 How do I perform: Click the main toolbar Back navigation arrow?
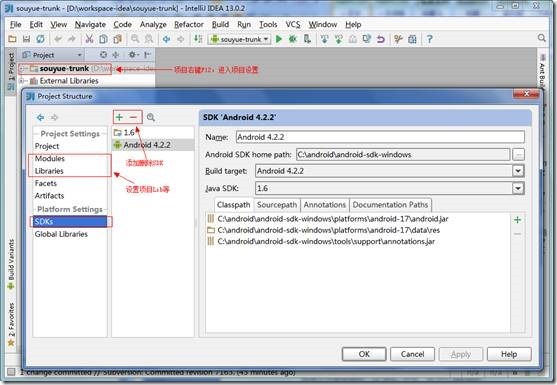tap(166, 39)
